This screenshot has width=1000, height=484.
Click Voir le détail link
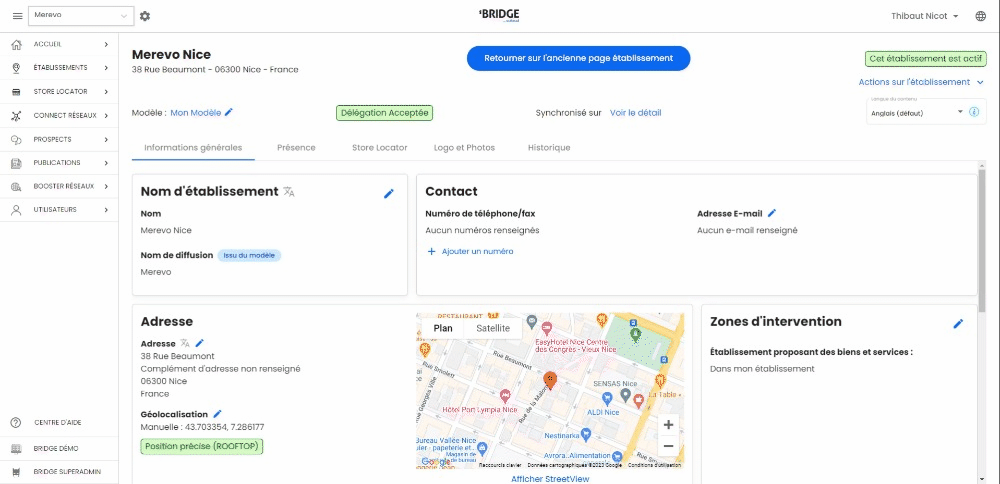tap(635, 113)
